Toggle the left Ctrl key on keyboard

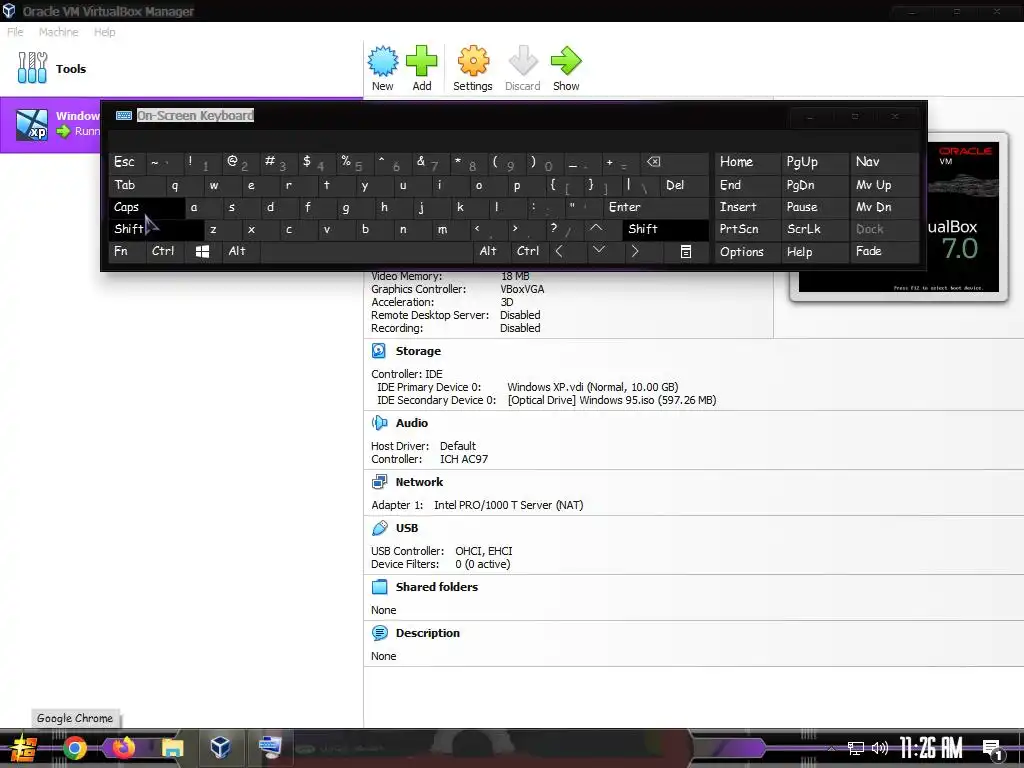pos(166,251)
